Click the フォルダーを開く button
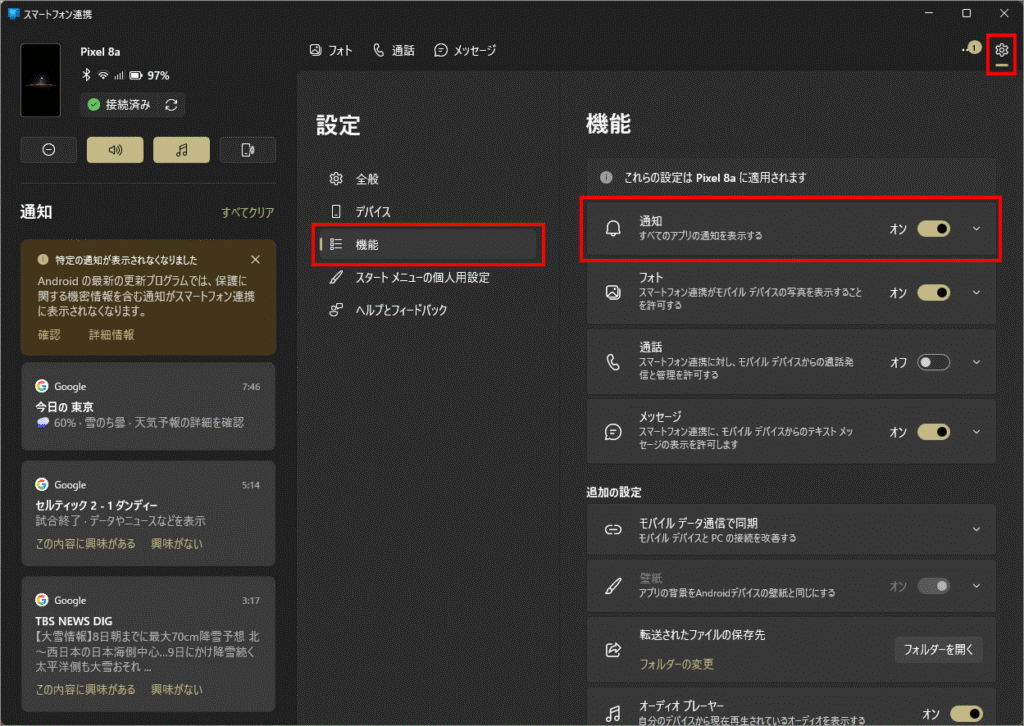Viewport: 1024px width, 726px height. click(x=938, y=649)
